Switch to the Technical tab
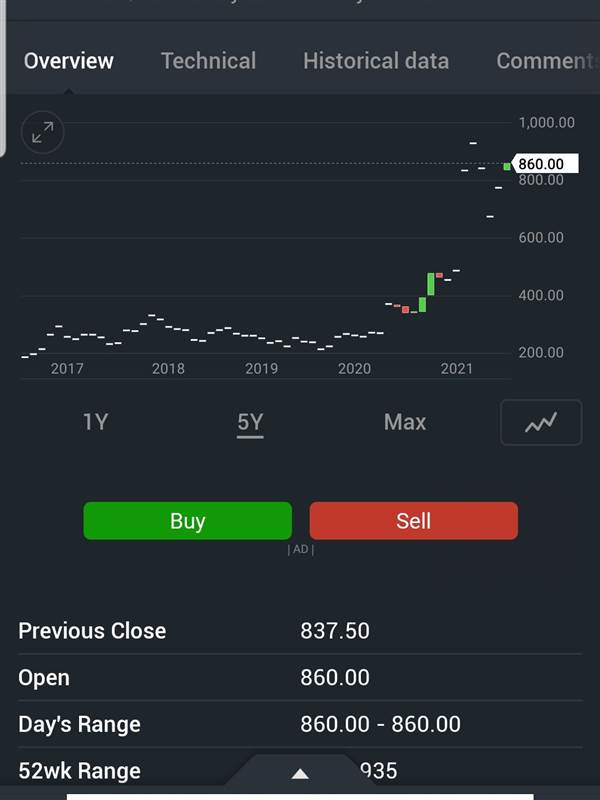This screenshot has height=800, width=600. [208, 61]
